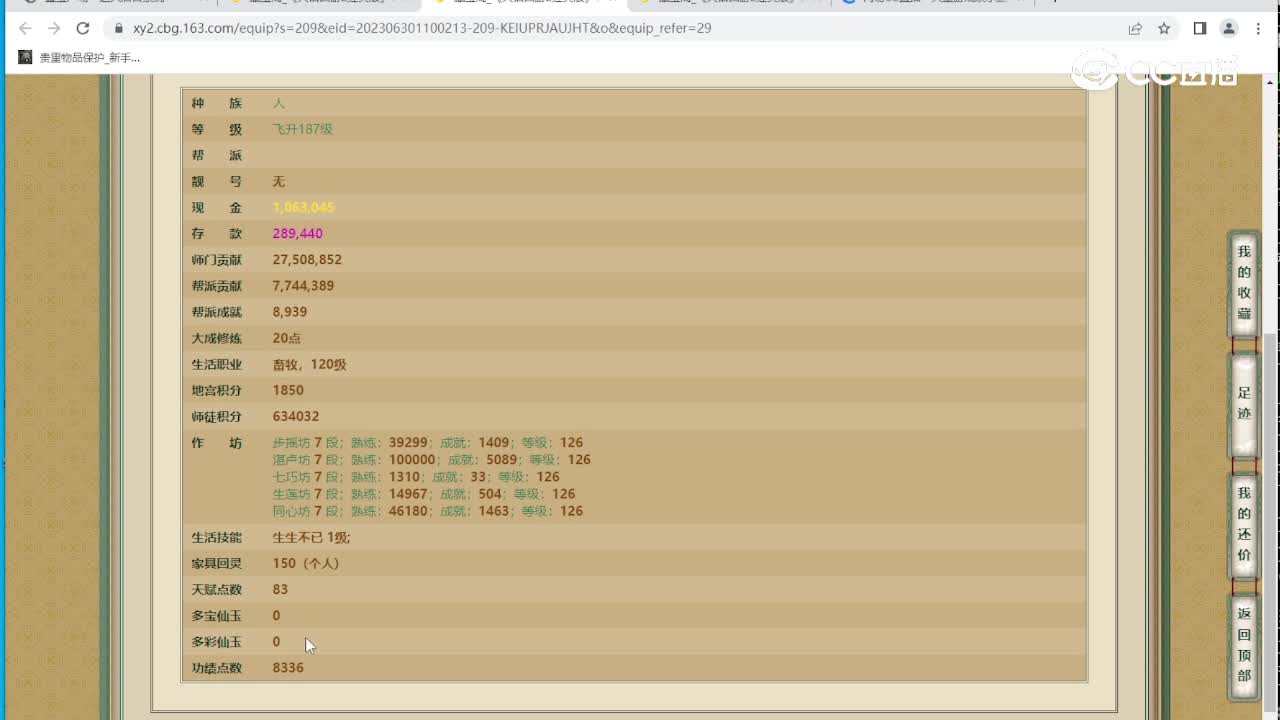1280x720 pixels.
Task: Click the browser forward arrow
Action: pyautogui.click(x=54, y=28)
